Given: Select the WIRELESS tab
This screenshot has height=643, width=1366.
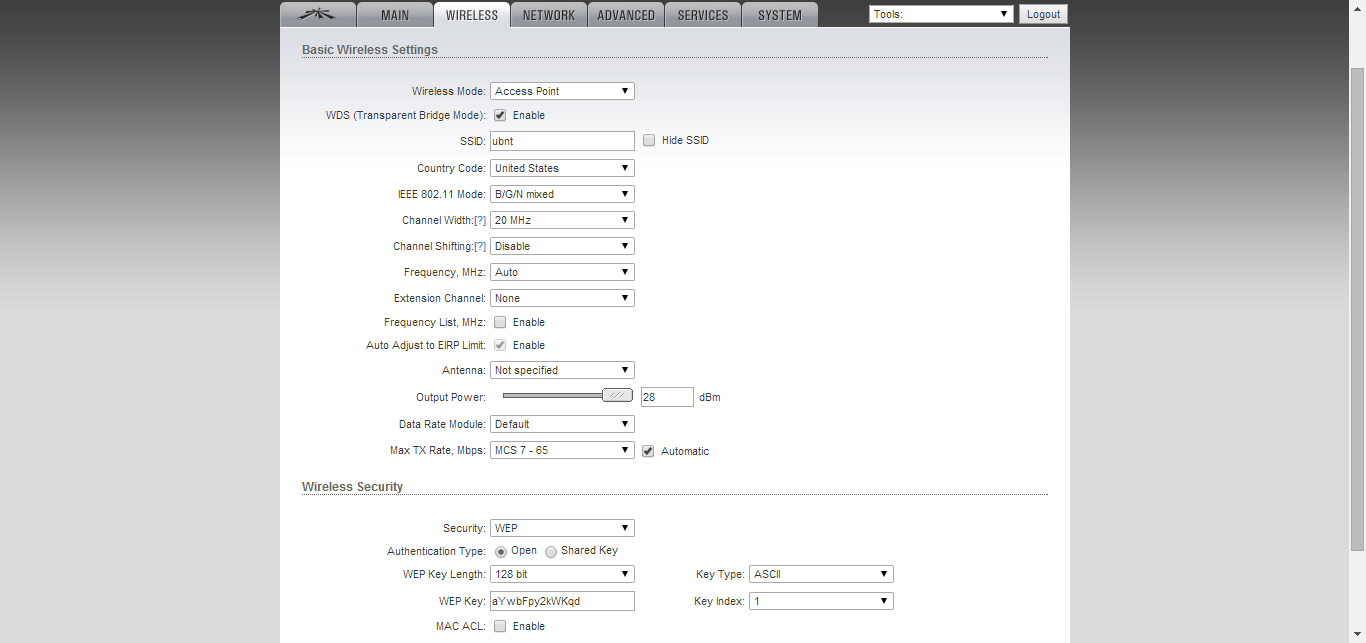Looking at the screenshot, I should pos(472,15).
